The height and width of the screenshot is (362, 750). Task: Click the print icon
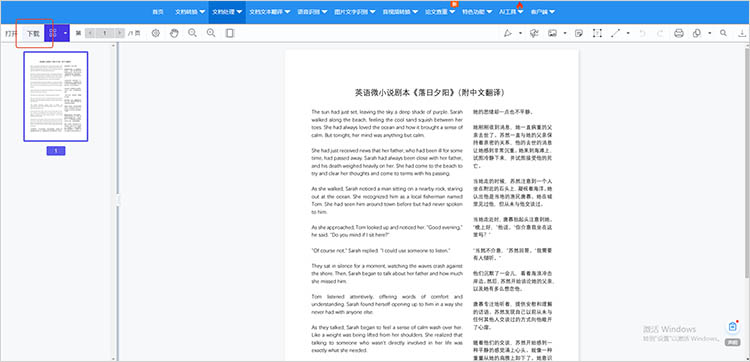679,33
